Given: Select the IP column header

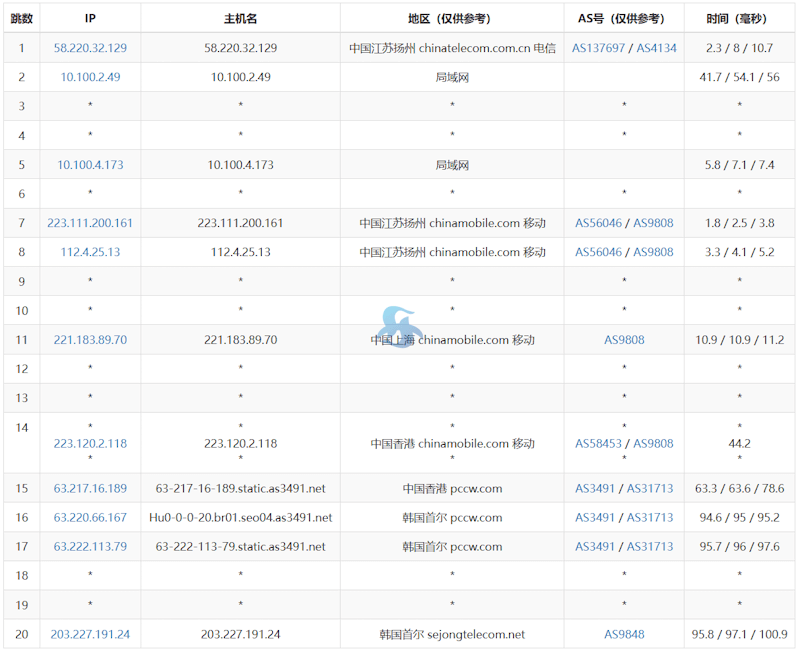Looking at the screenshot, I should point(90,18).
